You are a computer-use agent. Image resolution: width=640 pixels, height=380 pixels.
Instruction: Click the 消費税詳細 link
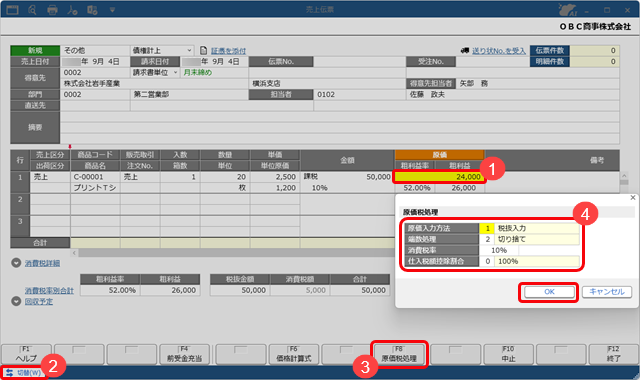tap(42, 263)
